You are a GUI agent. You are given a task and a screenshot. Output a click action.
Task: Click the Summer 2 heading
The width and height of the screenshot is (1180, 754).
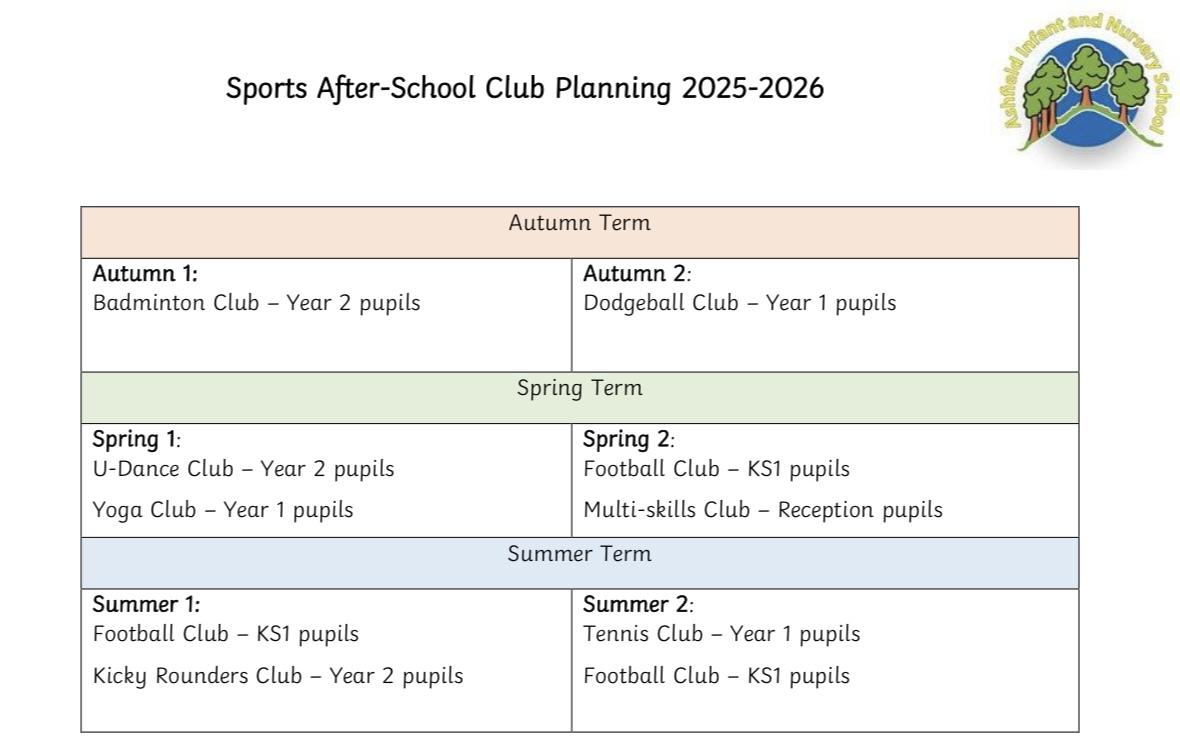tap(638, 605)
